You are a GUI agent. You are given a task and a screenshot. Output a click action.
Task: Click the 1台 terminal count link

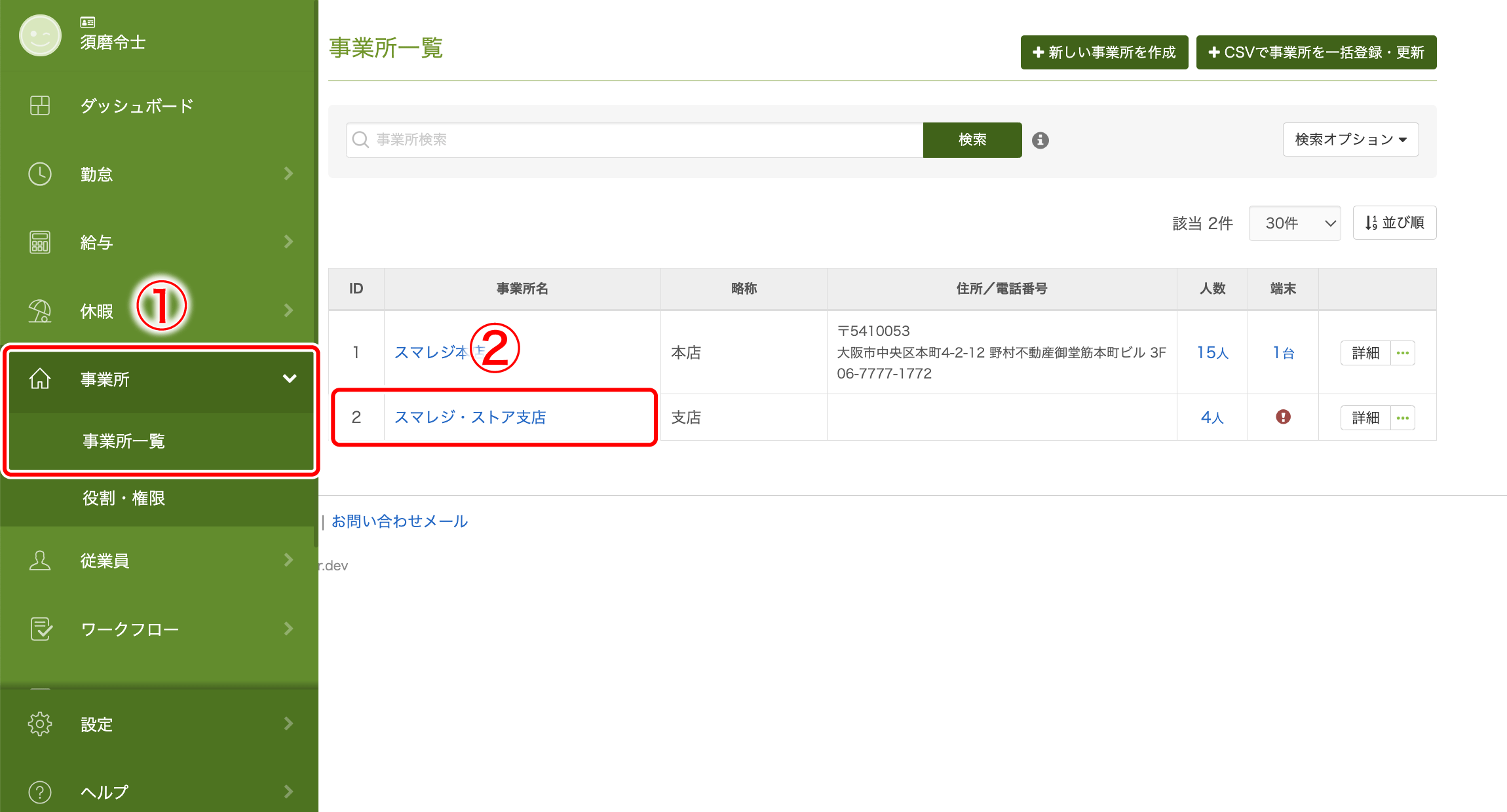click(1283, 352)
